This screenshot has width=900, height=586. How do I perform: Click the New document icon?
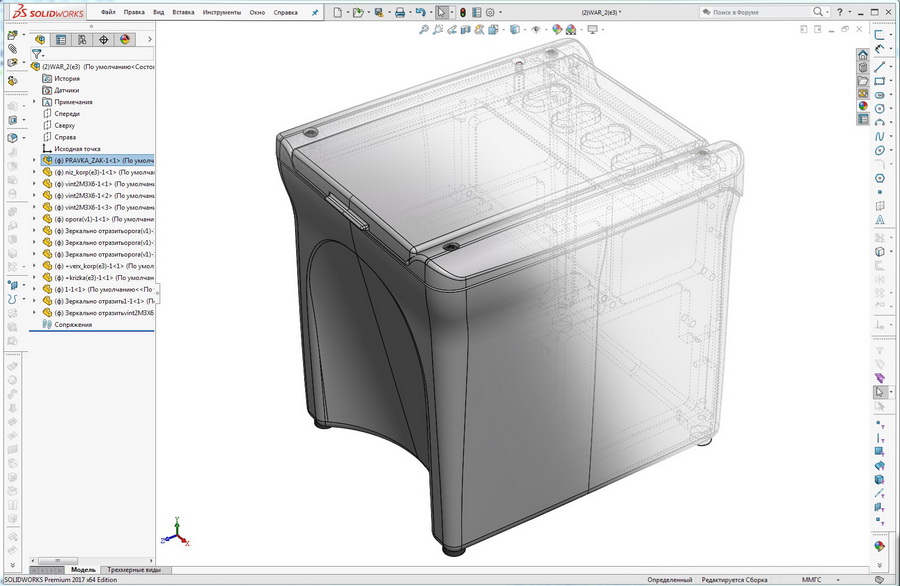[338, 12]
